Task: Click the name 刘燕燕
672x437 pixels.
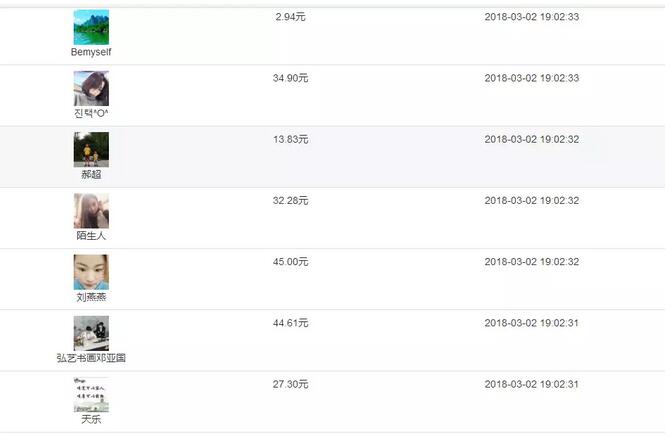Action: pyautogui.click(x=91, y=297)
